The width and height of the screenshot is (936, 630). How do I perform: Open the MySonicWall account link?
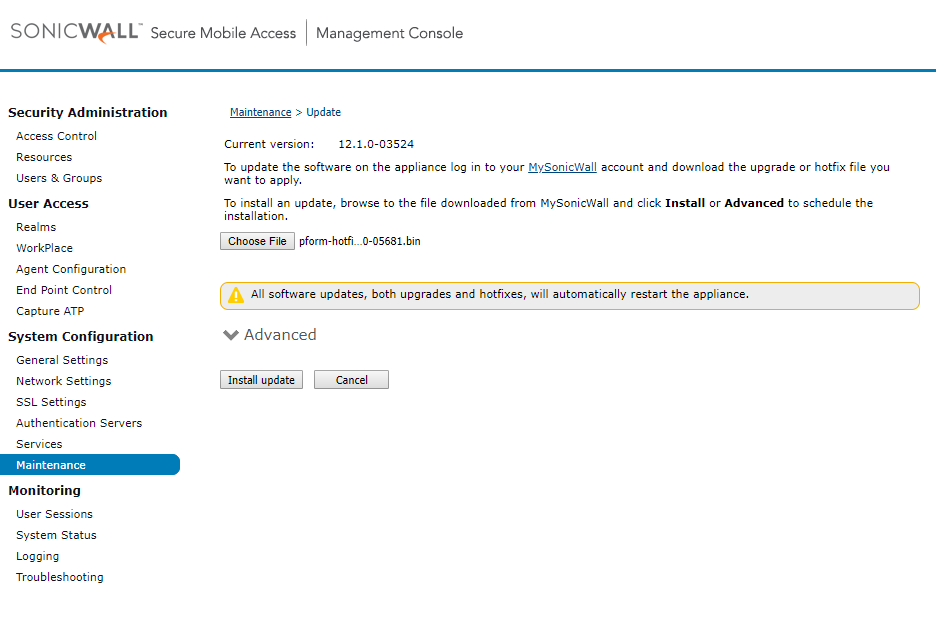562,167
